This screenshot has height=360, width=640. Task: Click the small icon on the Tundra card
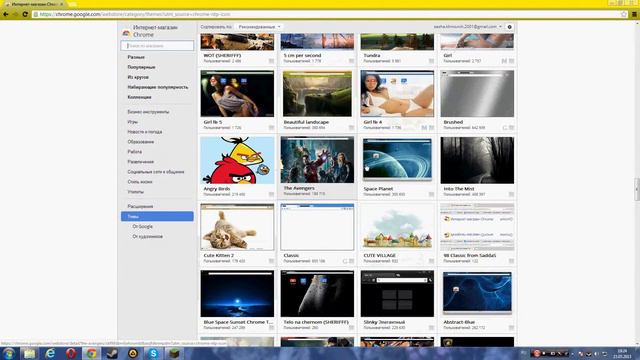pyautogui.click(x=431, y=61)
